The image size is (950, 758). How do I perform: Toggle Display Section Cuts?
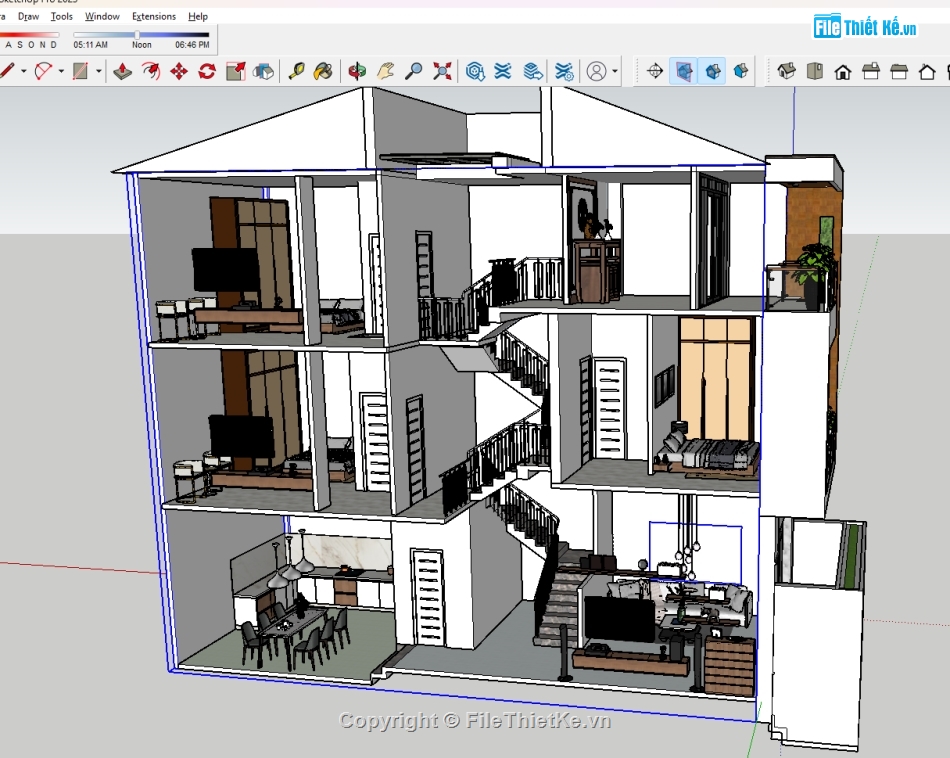point(712,71)
